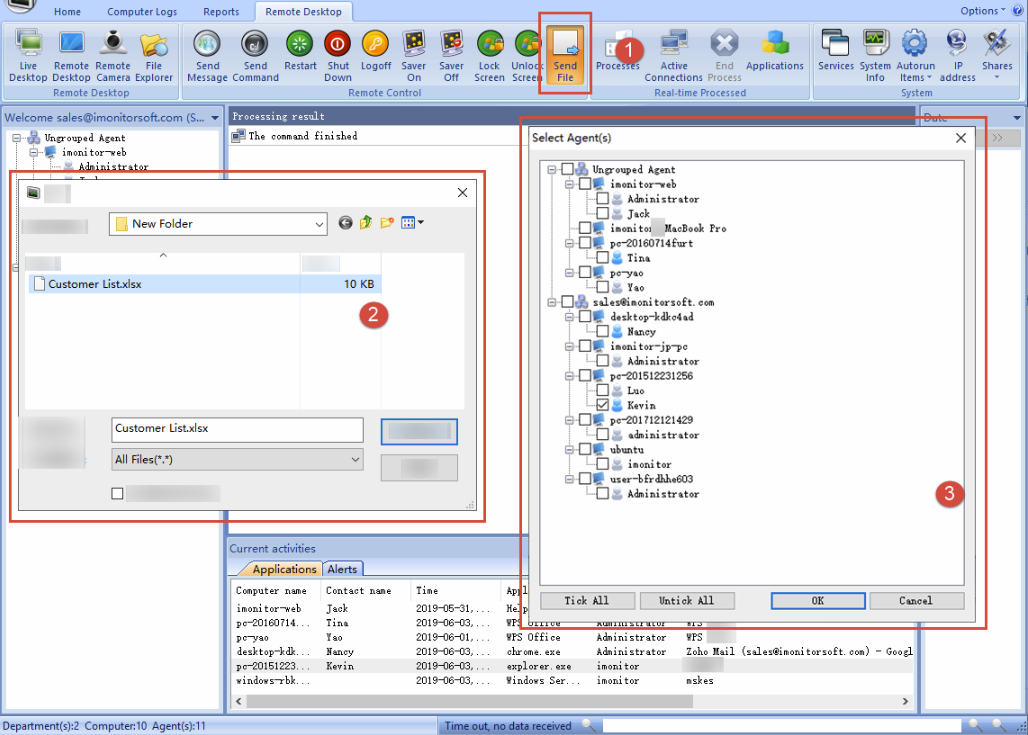Go up one folder level

366,223
